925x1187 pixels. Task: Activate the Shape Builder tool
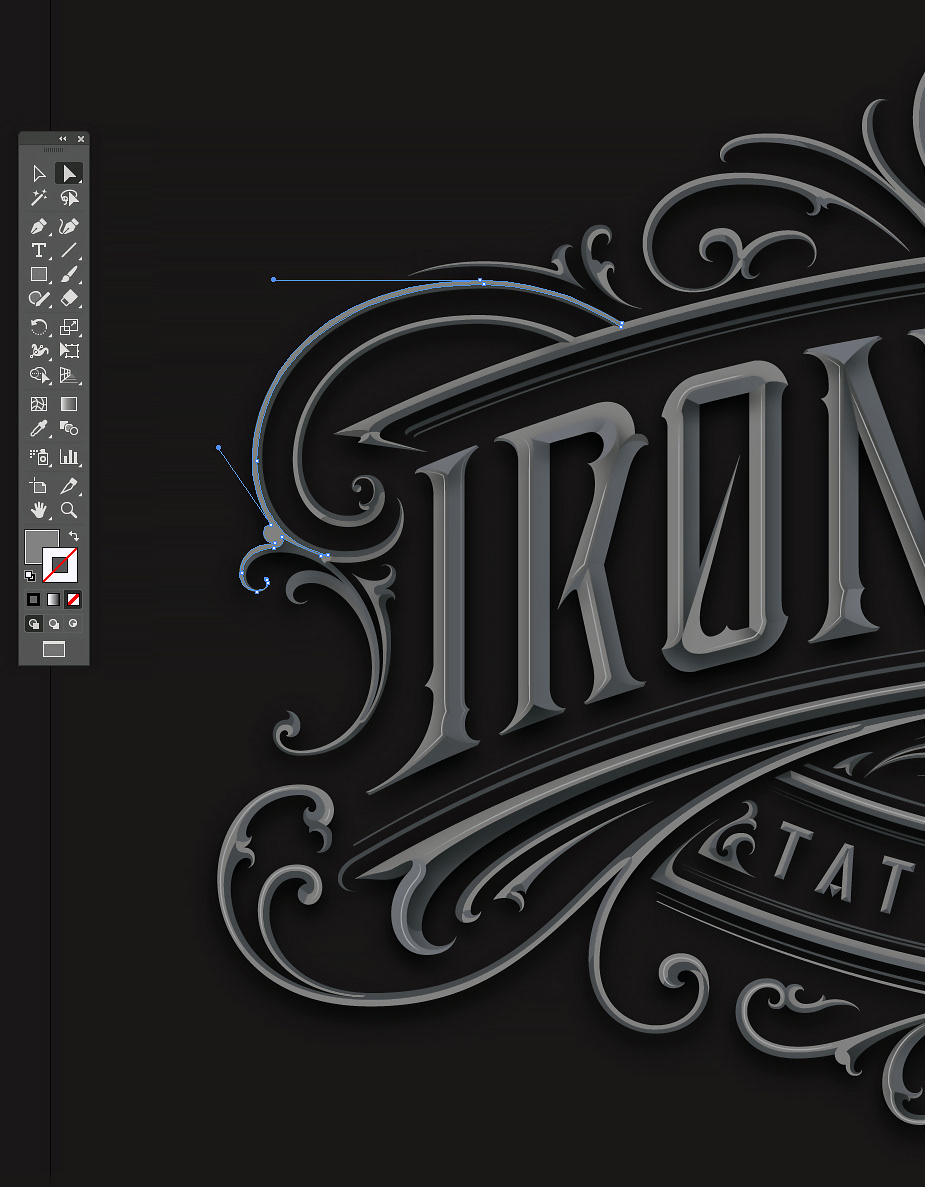coord(39,375)
